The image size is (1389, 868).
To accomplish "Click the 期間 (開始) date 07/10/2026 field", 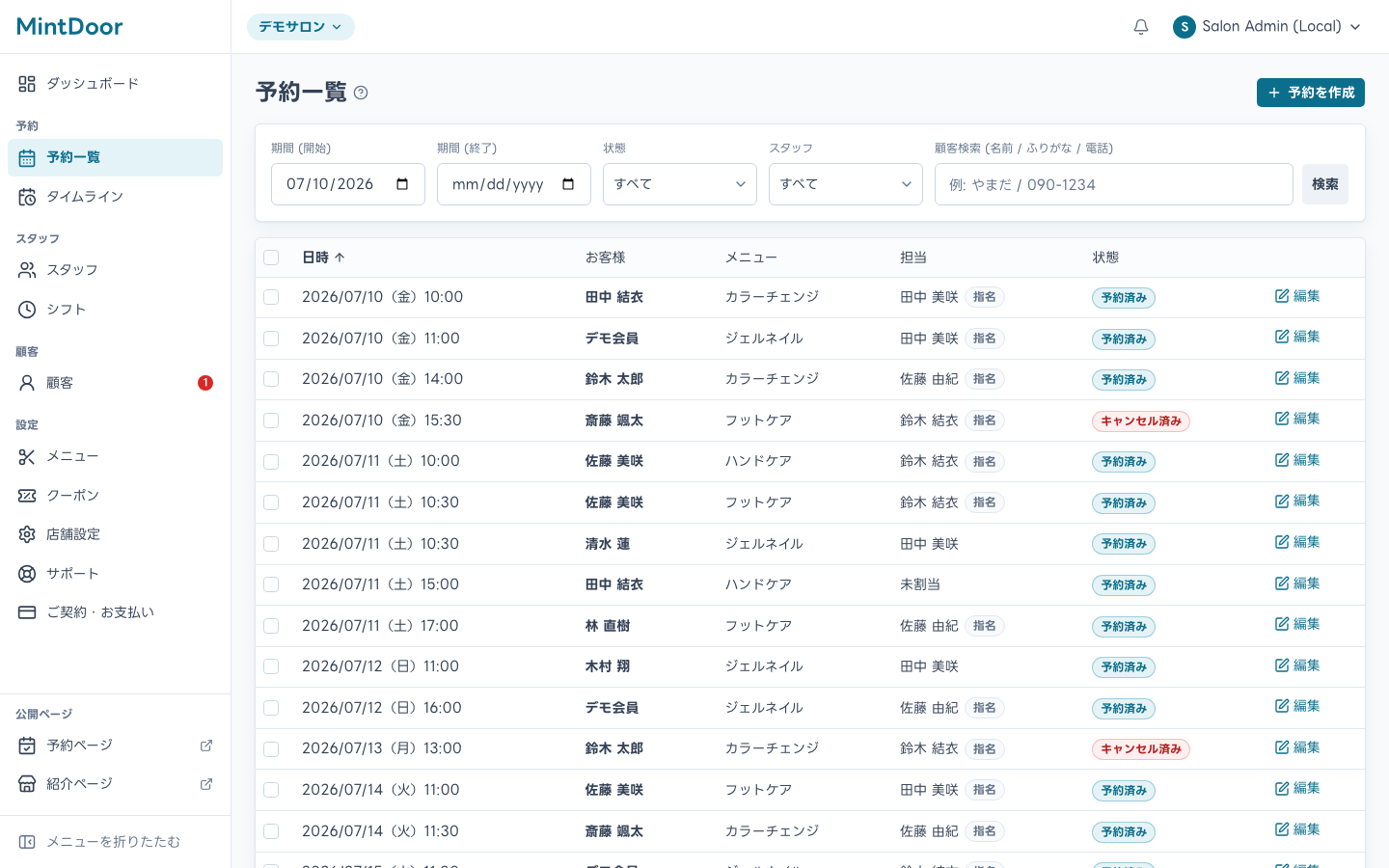I will [348, 184].
